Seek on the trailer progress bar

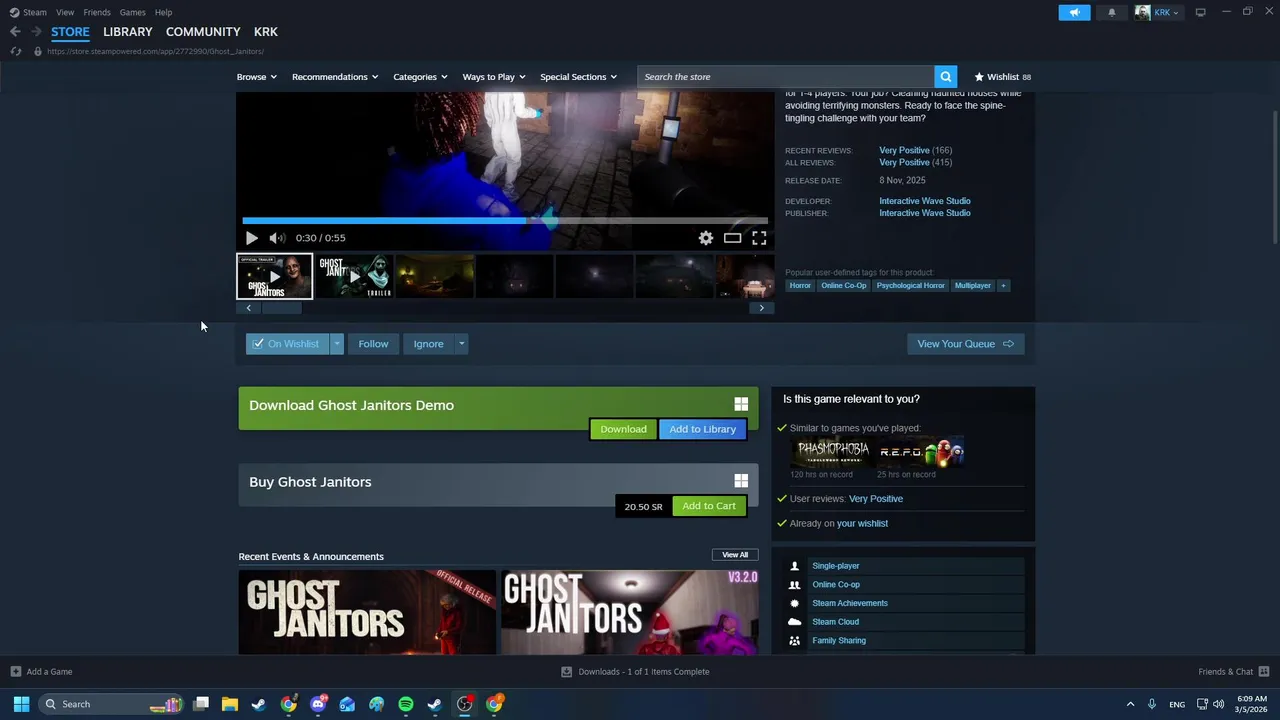505,221
